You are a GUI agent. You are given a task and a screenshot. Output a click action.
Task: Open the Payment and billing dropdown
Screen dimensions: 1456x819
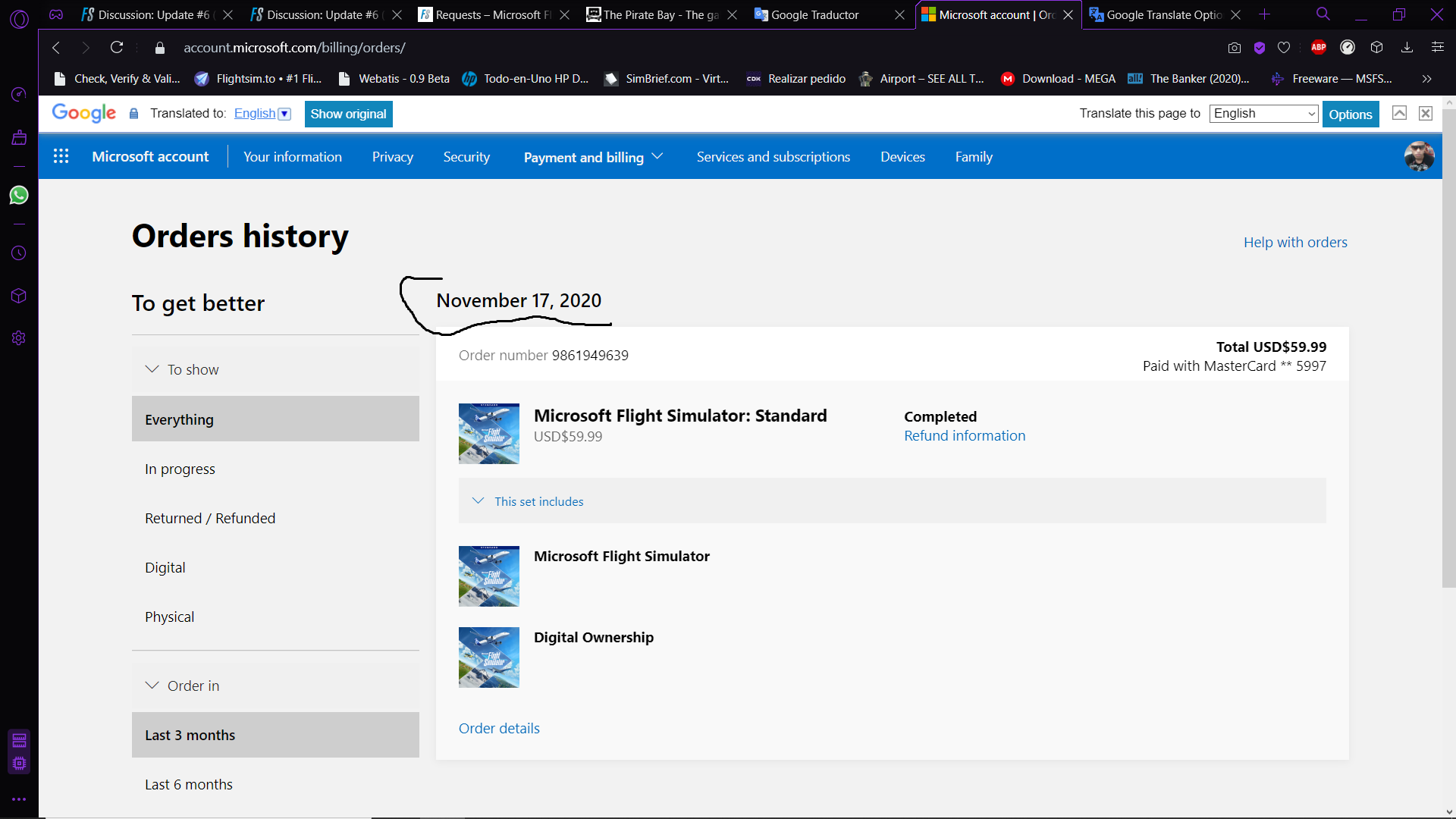point(593,157)
